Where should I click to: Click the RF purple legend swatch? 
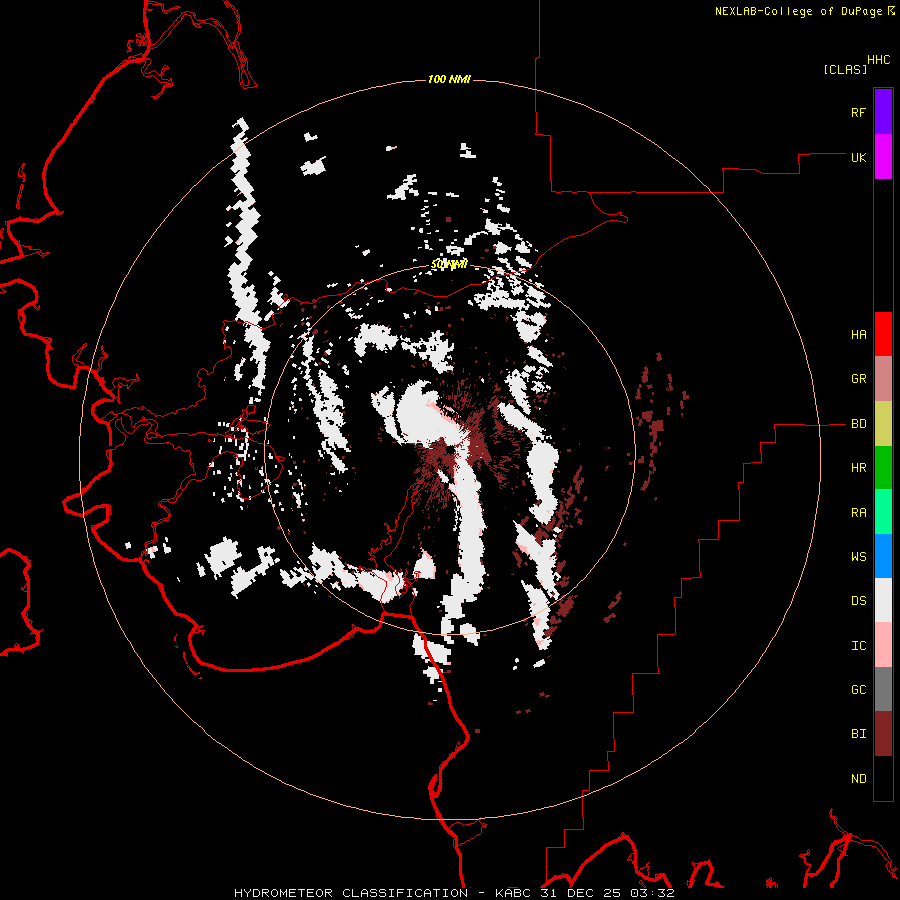[883, 112]
